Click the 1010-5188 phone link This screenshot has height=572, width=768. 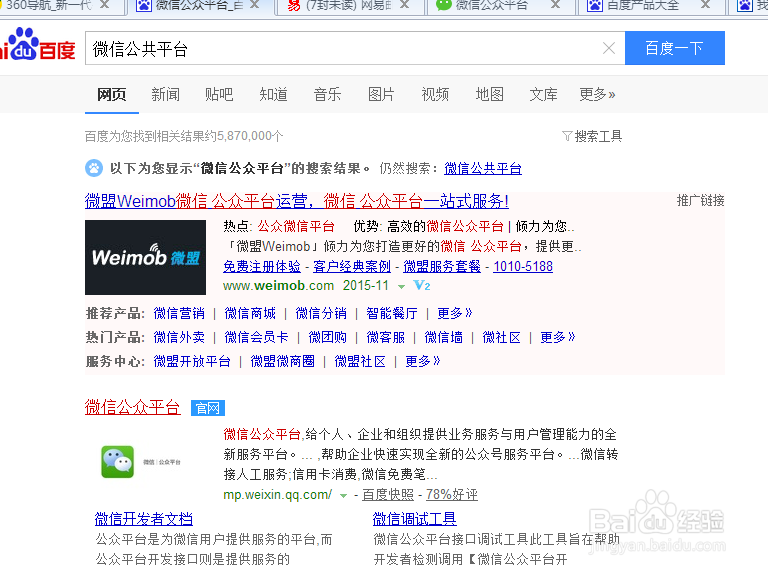click(523, 266)
